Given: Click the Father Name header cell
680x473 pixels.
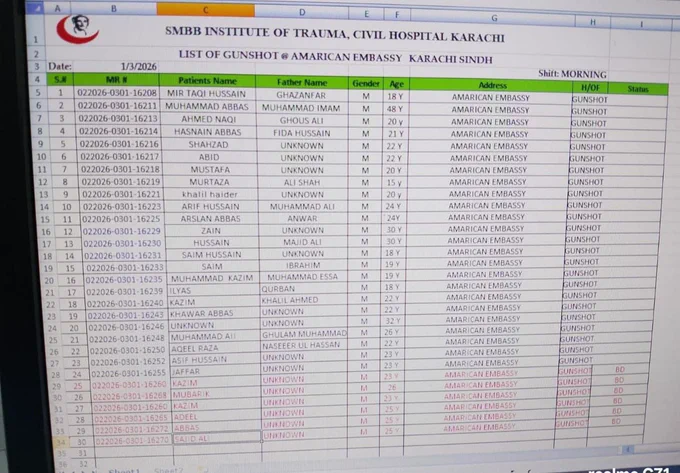Looking at the screenshot, I should [302, 82].
